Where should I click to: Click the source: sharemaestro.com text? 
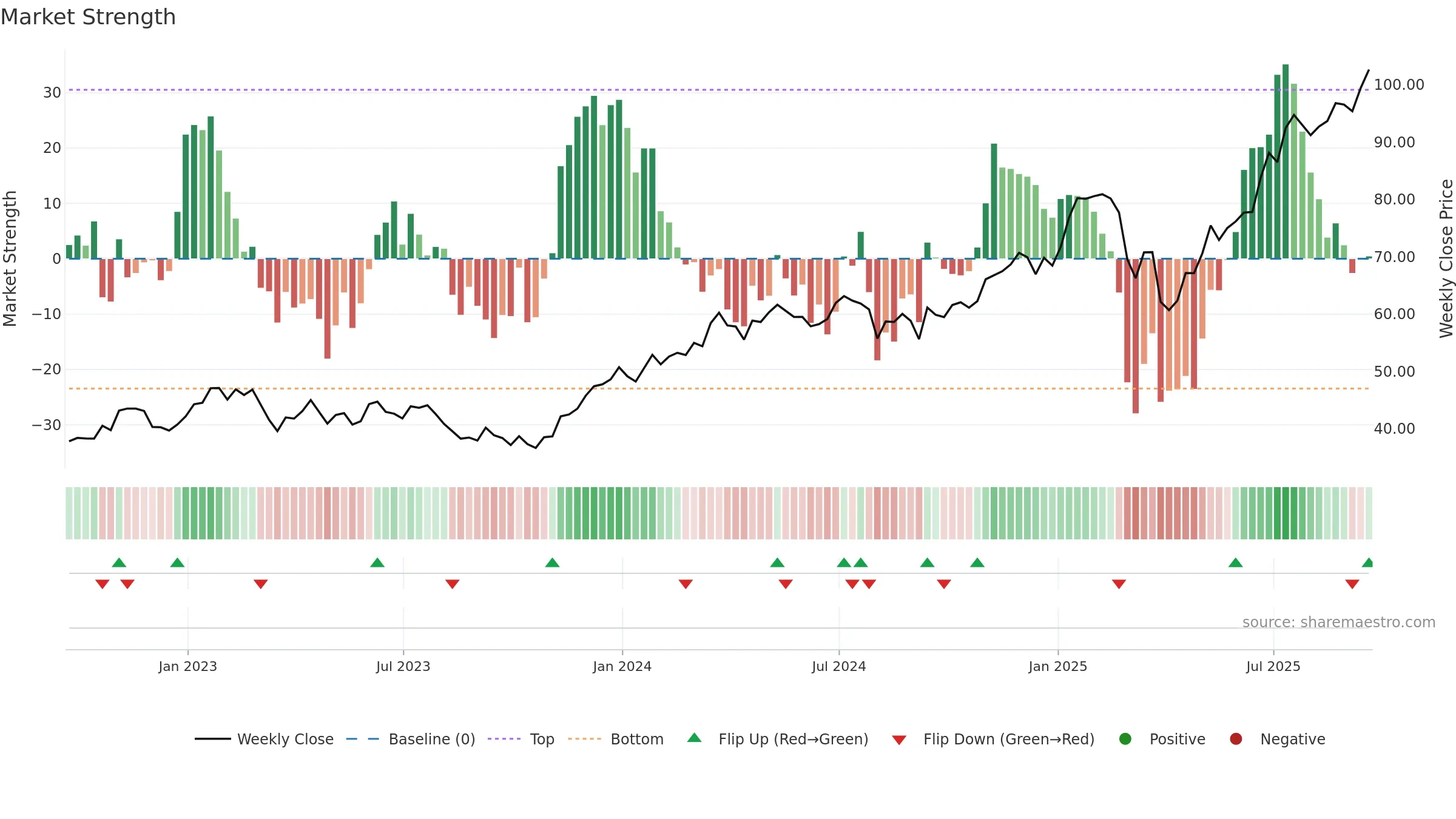[1339, 622]
